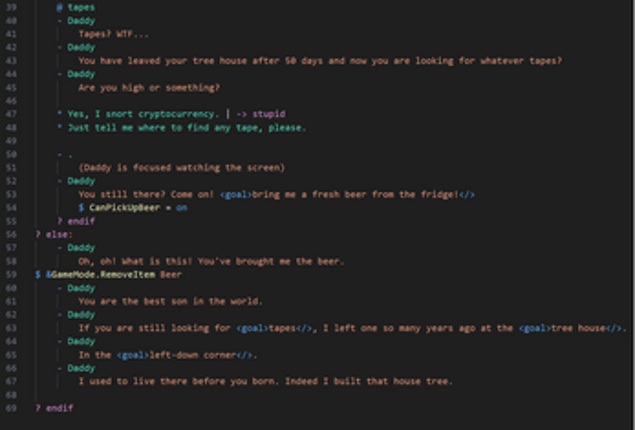Click the 'Daddy' speaker label on line 66
This screenshot has height=430, width=635.
[81, 368]
